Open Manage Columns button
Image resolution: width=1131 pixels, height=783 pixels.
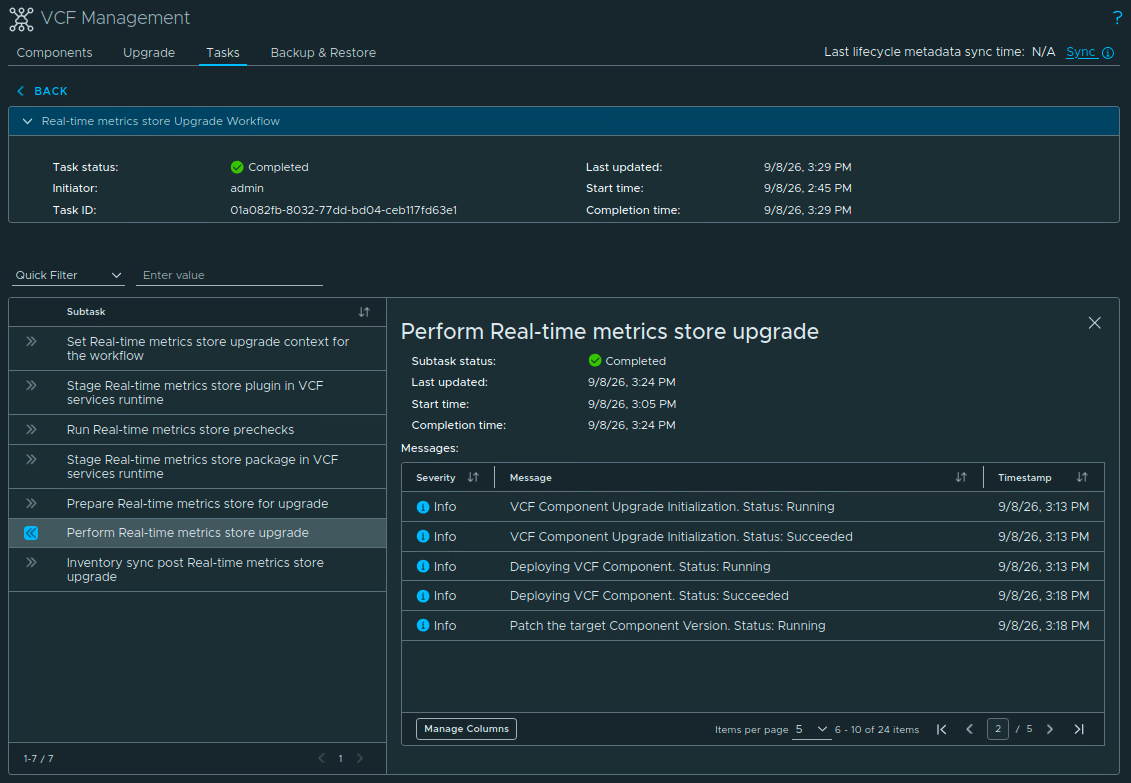[466, 729]
